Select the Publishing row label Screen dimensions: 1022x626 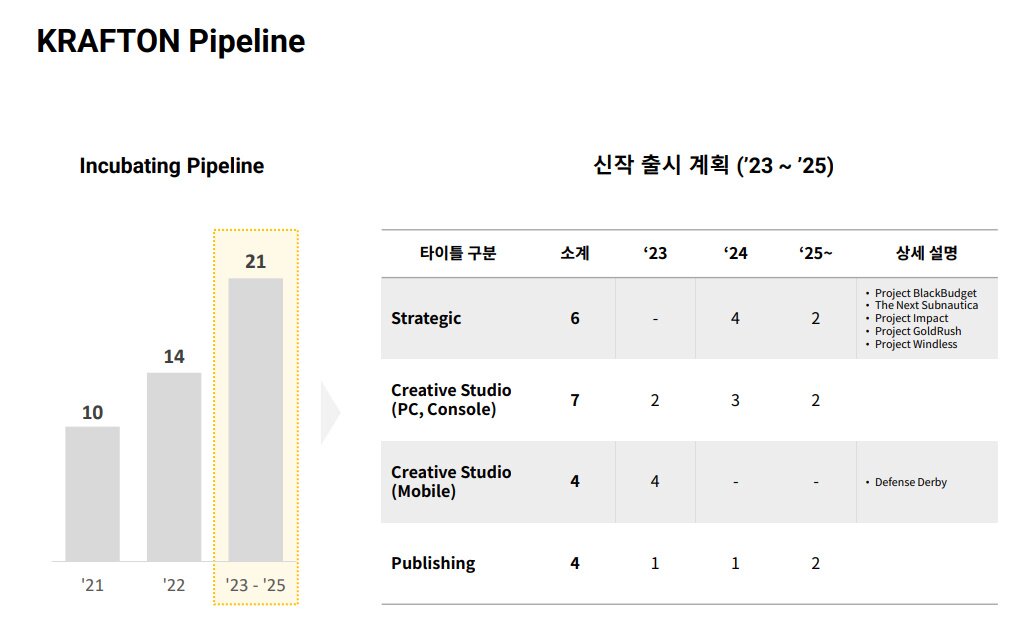click(433, 563)
